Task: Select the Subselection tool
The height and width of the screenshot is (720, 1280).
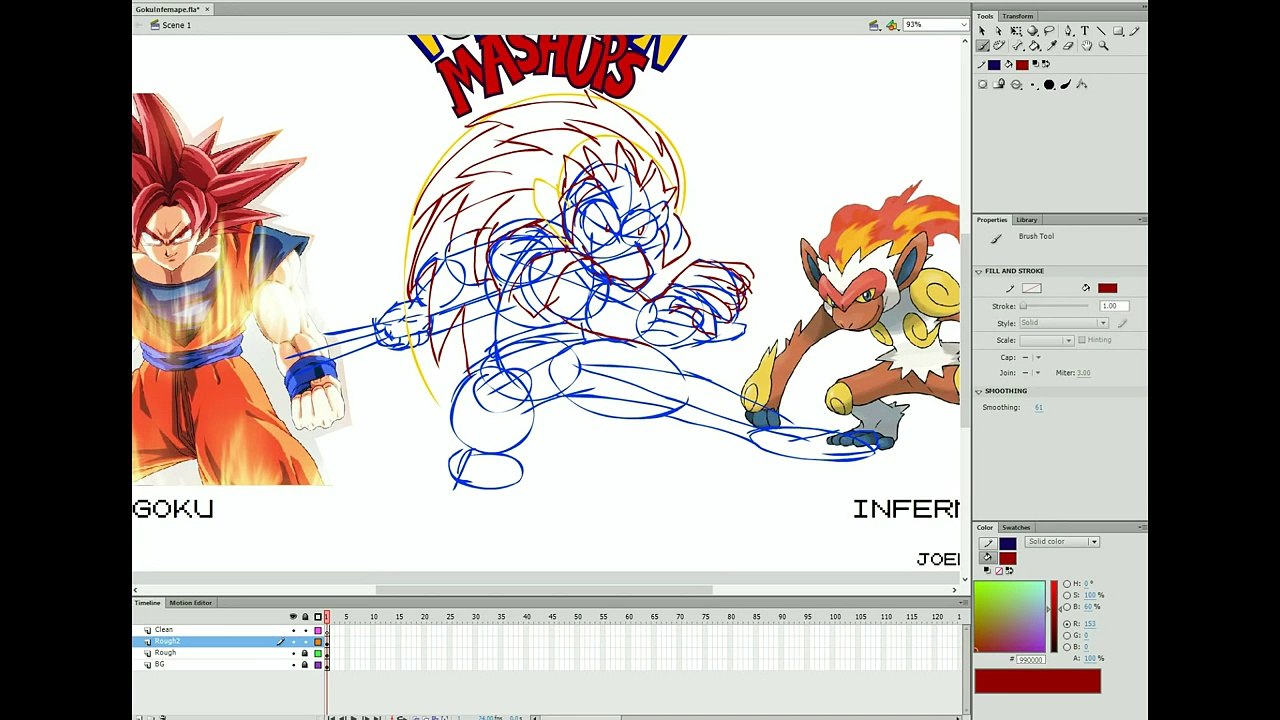Action: [999, 31]
